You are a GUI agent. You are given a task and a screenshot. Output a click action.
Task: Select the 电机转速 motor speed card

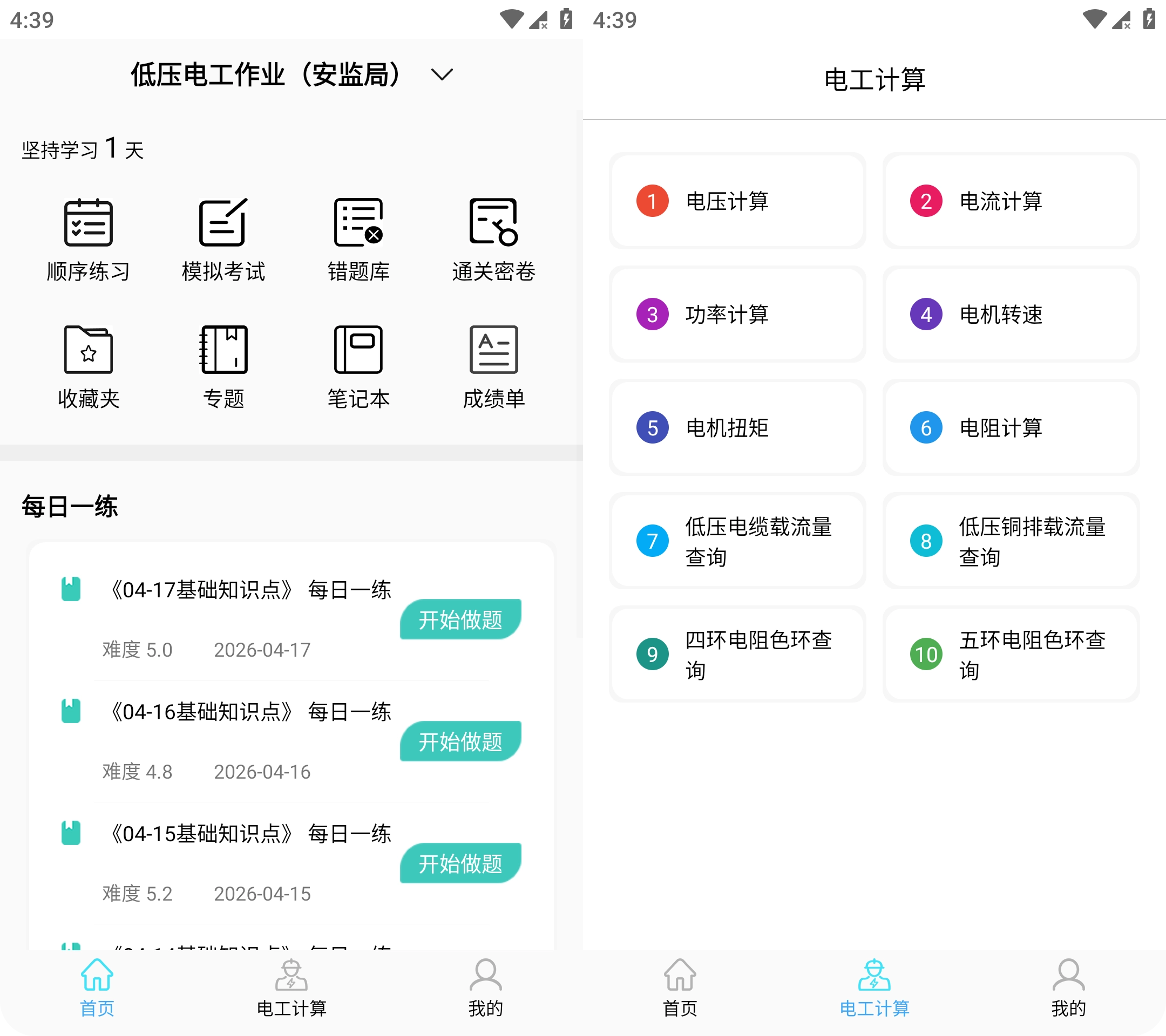coord(1011,314)
